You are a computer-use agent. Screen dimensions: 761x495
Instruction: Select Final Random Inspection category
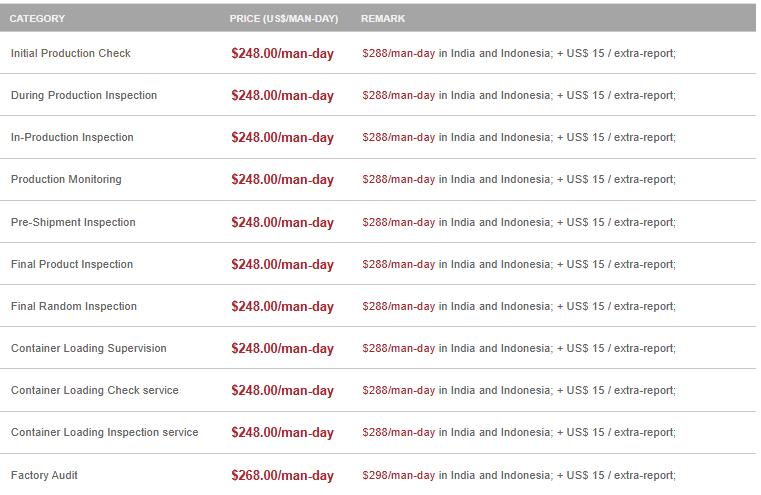tap(74, 306)
